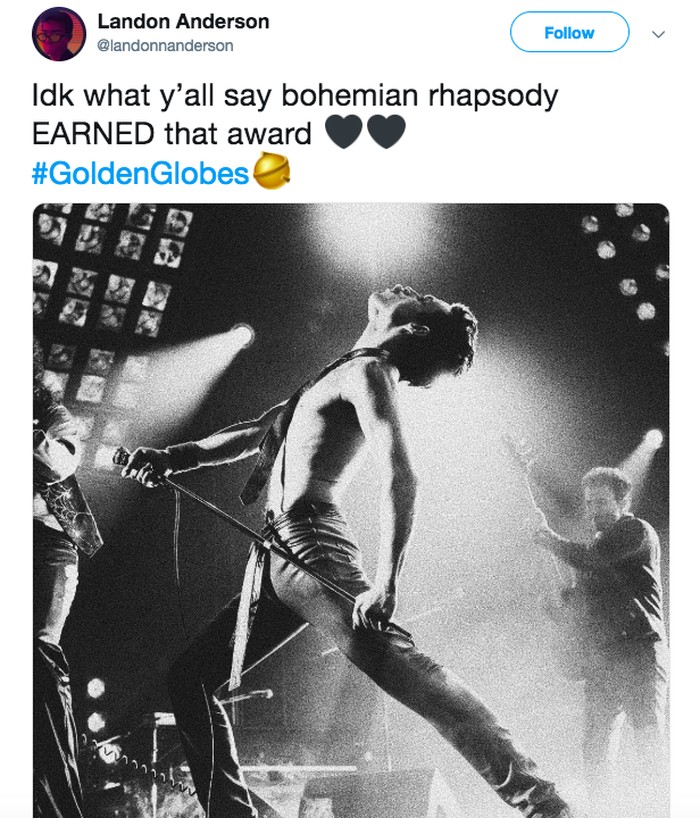Expand the tweet options chevron
This screenshot has height=818, width=700.
658,33
